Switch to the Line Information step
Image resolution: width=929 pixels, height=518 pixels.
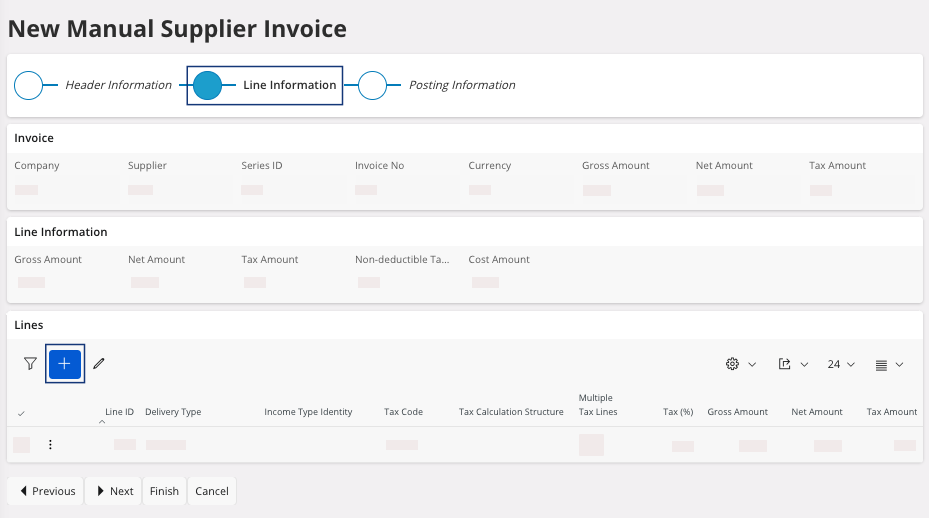point(289,85)
